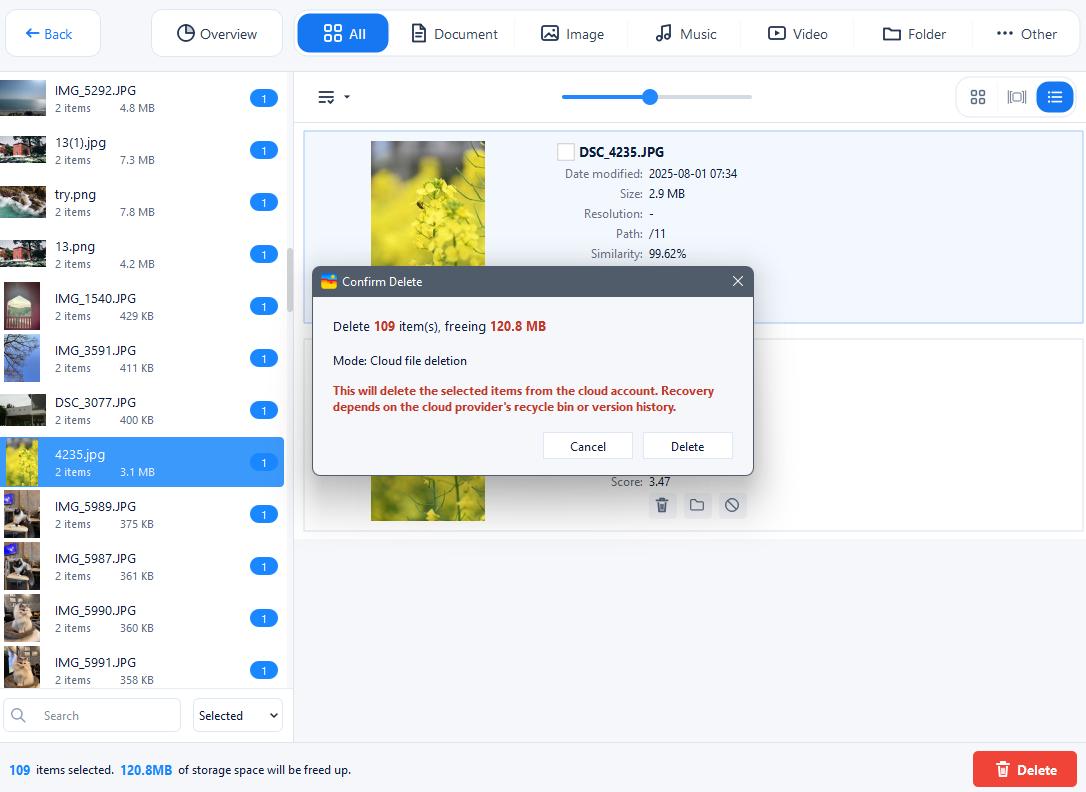Image resolution: width=1086 pixels, height=792 pixels.
Task: Switch to the Video tab
Action: point(797,33)
